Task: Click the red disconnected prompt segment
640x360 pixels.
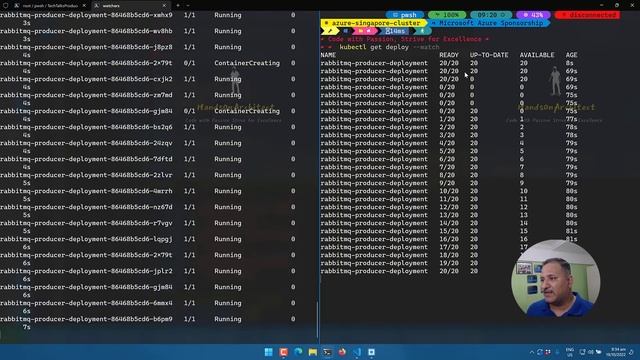Action: click(588, 15)
